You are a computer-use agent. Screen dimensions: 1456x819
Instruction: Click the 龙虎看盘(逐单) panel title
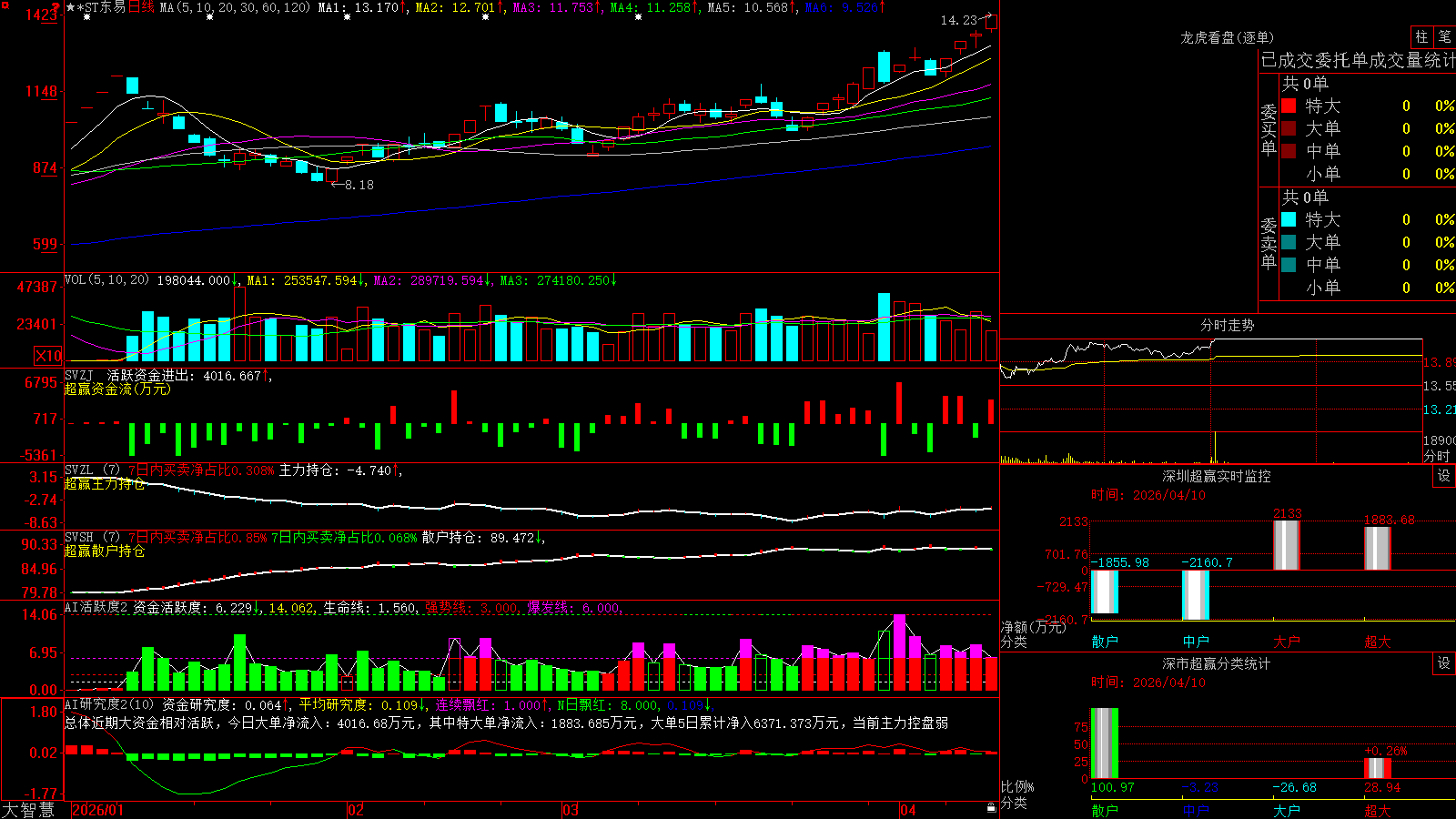pos(1227,37)
